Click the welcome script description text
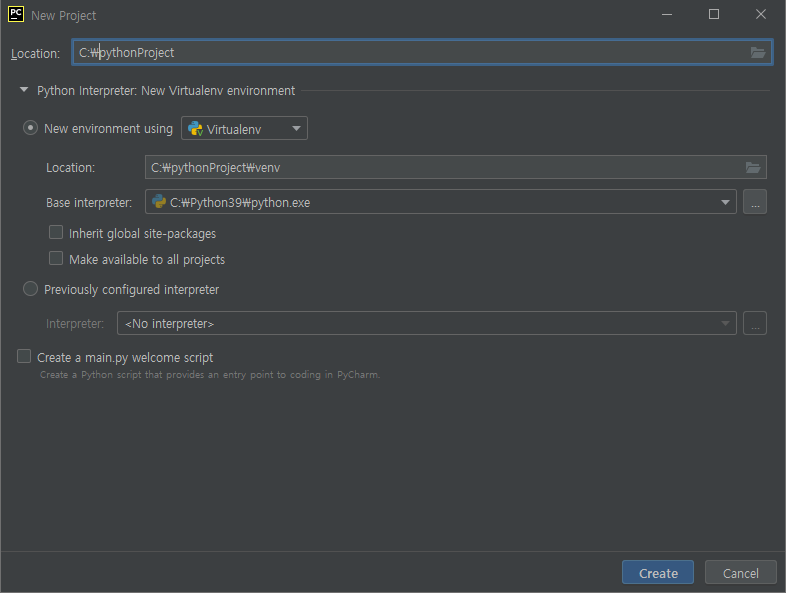The height and width of the screenshot is (593, 786). tap(210, 374)
